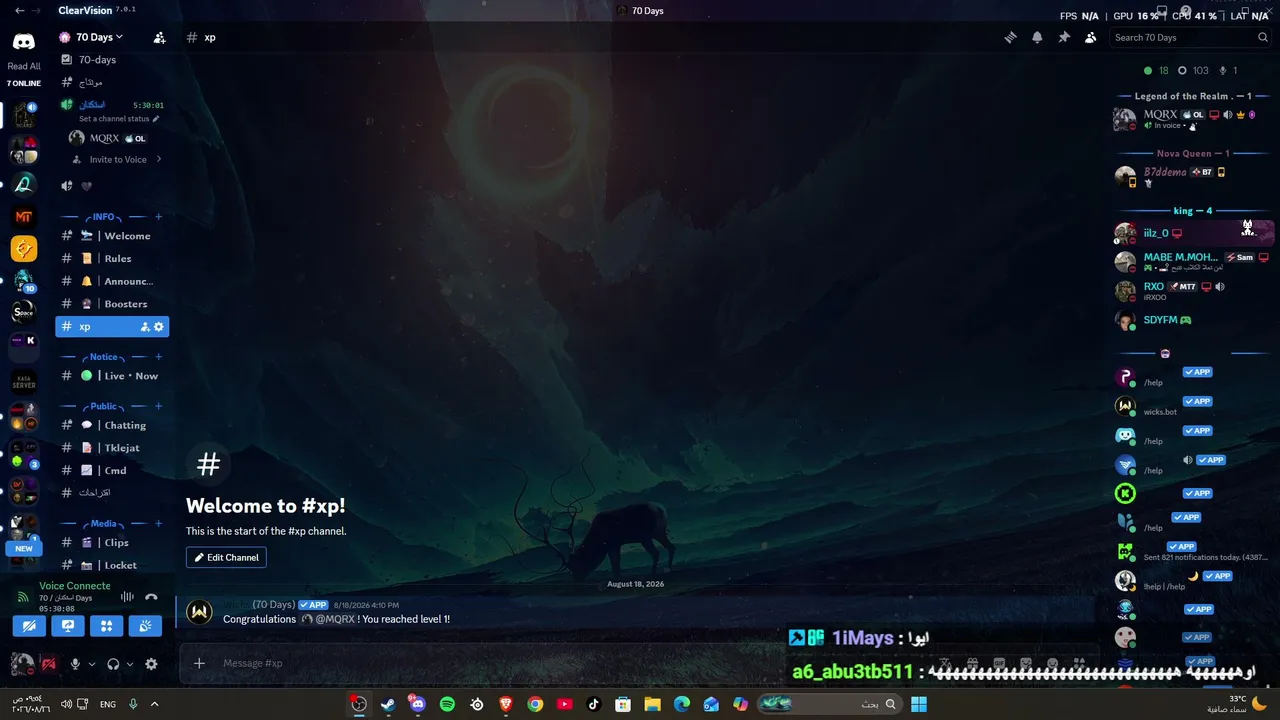Go to the Boosters channel
The image size is (1280, 720).
(x=112, y=304)
